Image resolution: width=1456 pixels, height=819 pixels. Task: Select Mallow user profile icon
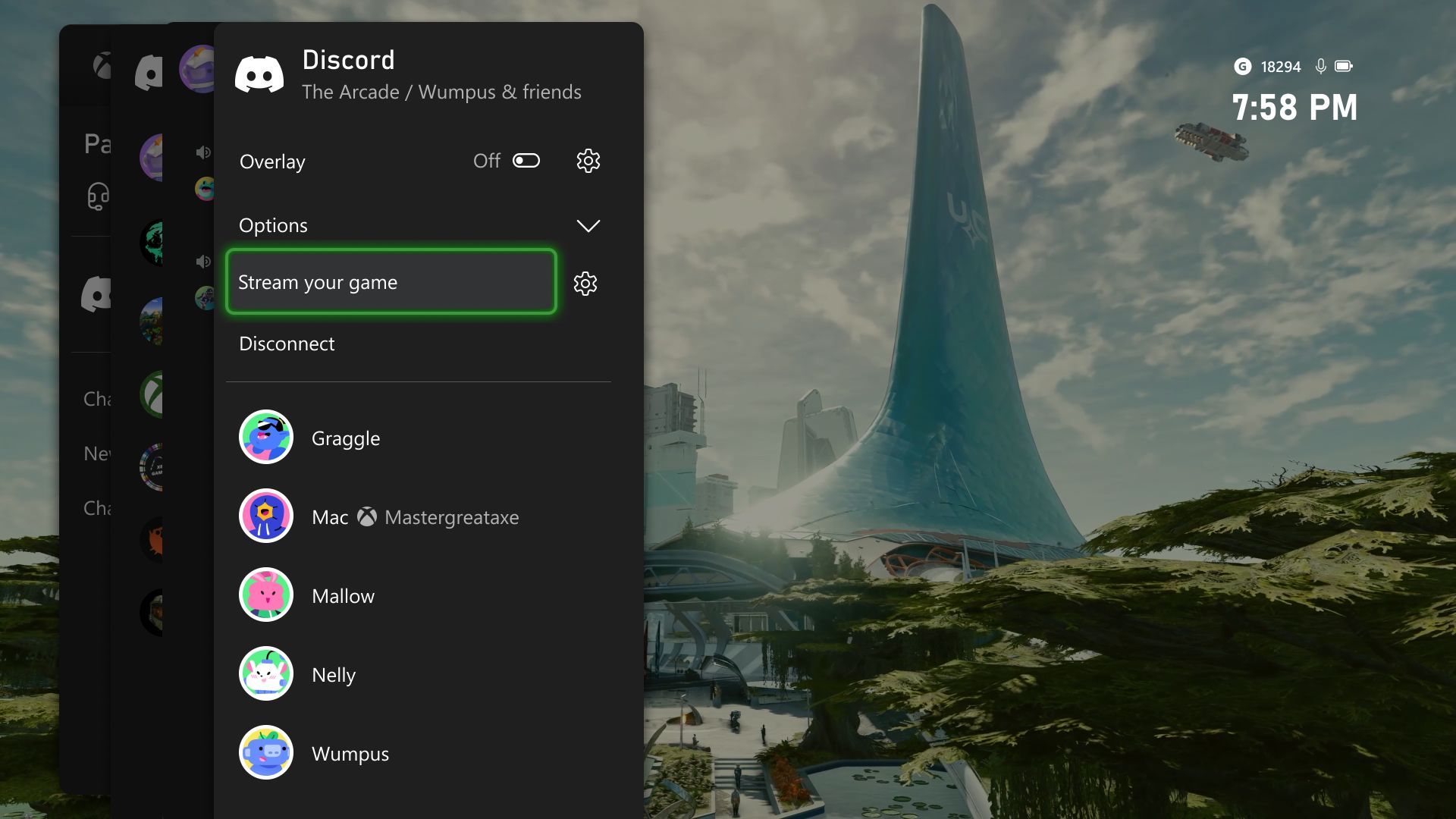tap(265, 595)
